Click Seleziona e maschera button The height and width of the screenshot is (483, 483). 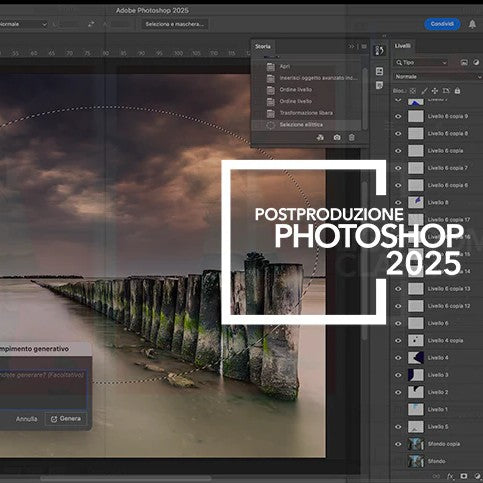(174, 24)
